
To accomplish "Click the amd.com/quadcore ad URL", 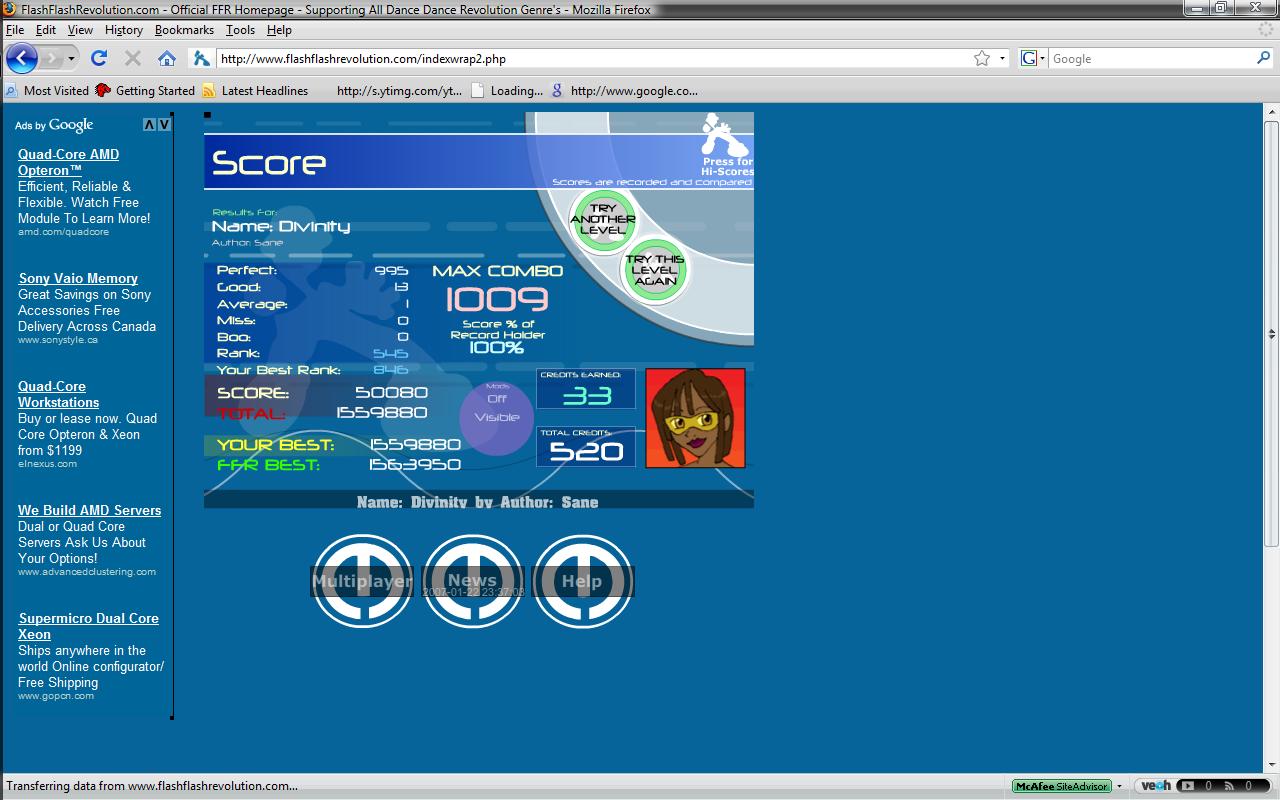I will tap(63, 232).
